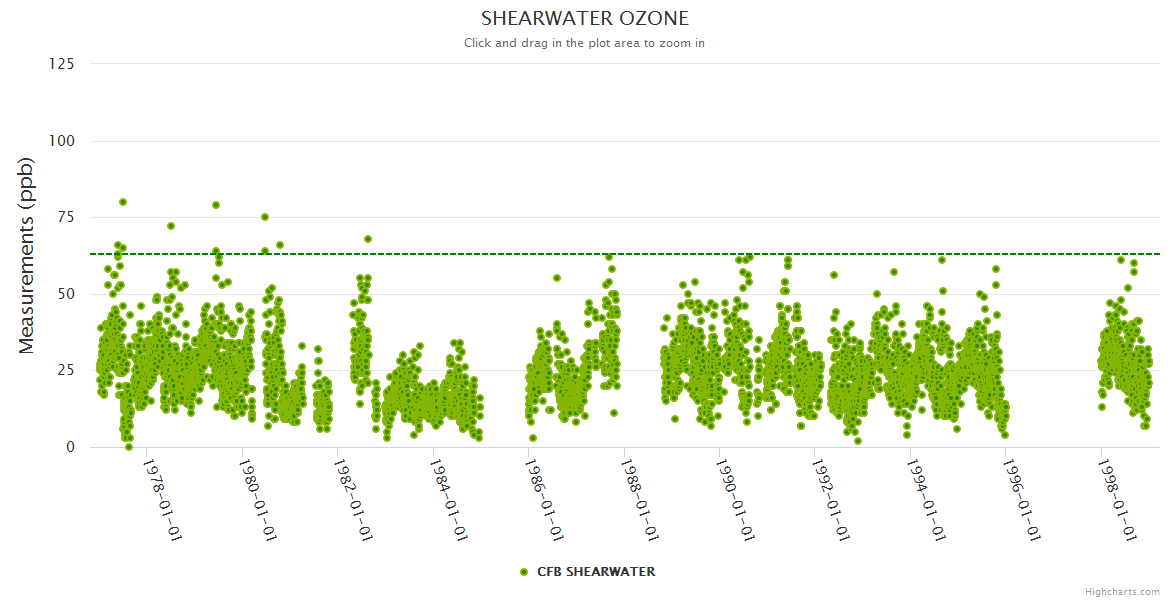Click the green CFB SHEARWATER legend marker
This screenshot has width=1170, height=600.
pyautogui.click(x=523, y=572)
